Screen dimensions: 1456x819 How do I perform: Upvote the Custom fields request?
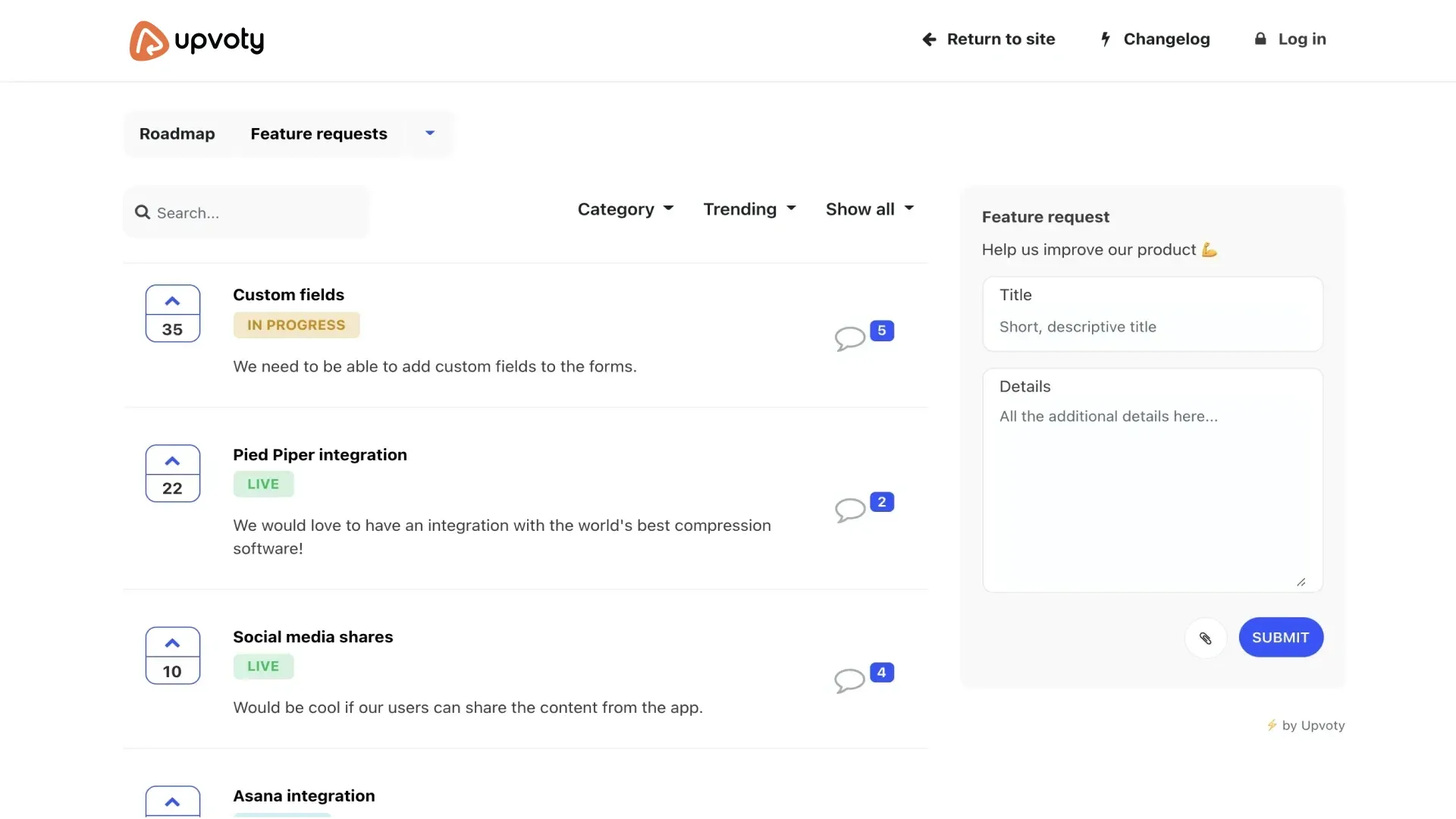[172, 302]
